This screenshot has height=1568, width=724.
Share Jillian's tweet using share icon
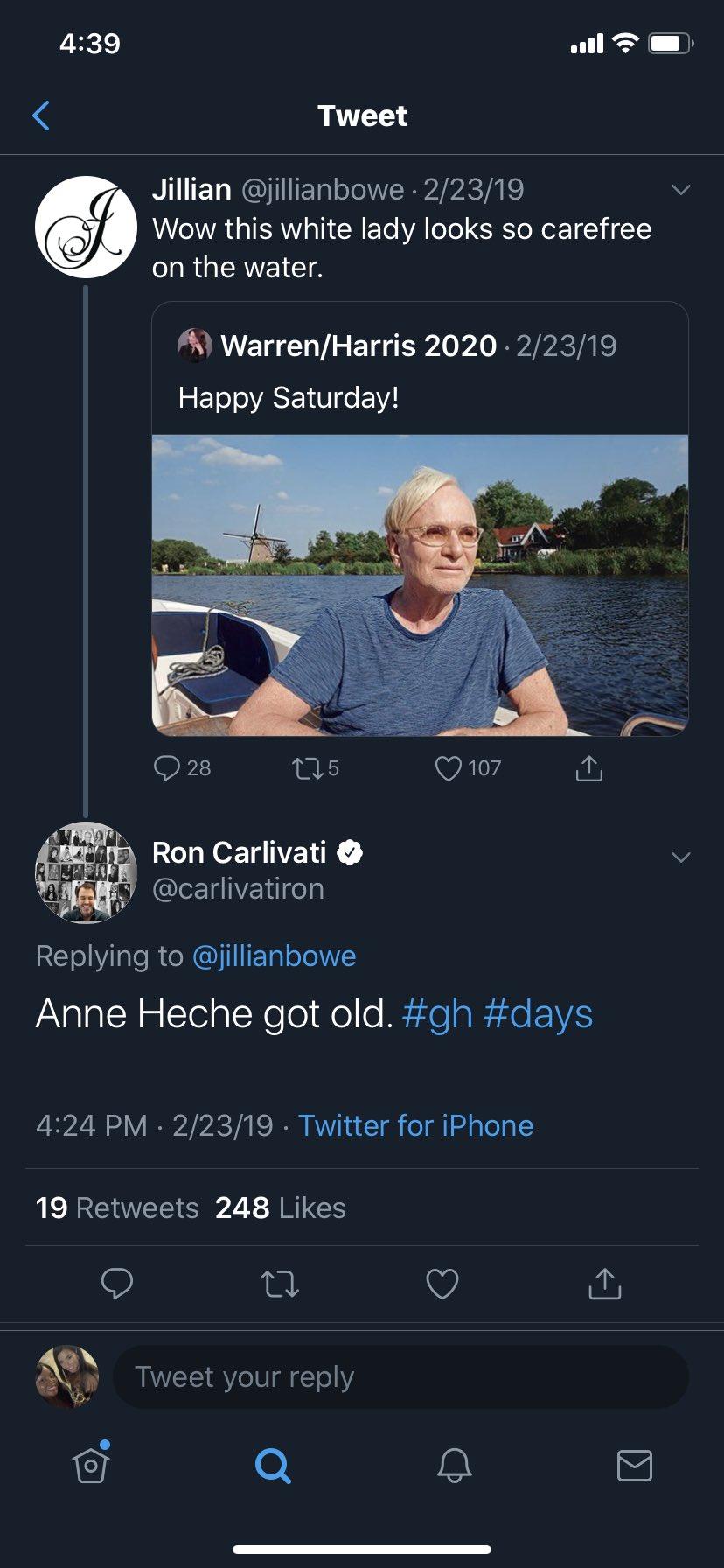tap(588, 768)
